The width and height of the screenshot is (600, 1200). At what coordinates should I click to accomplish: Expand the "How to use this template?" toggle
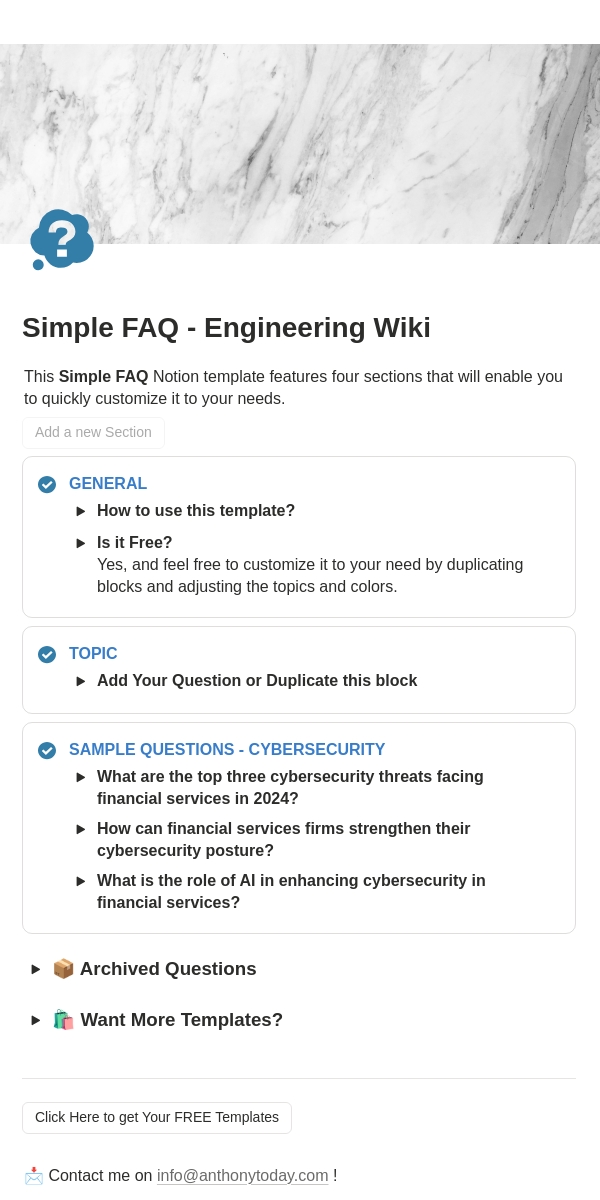tap(81, 511)
